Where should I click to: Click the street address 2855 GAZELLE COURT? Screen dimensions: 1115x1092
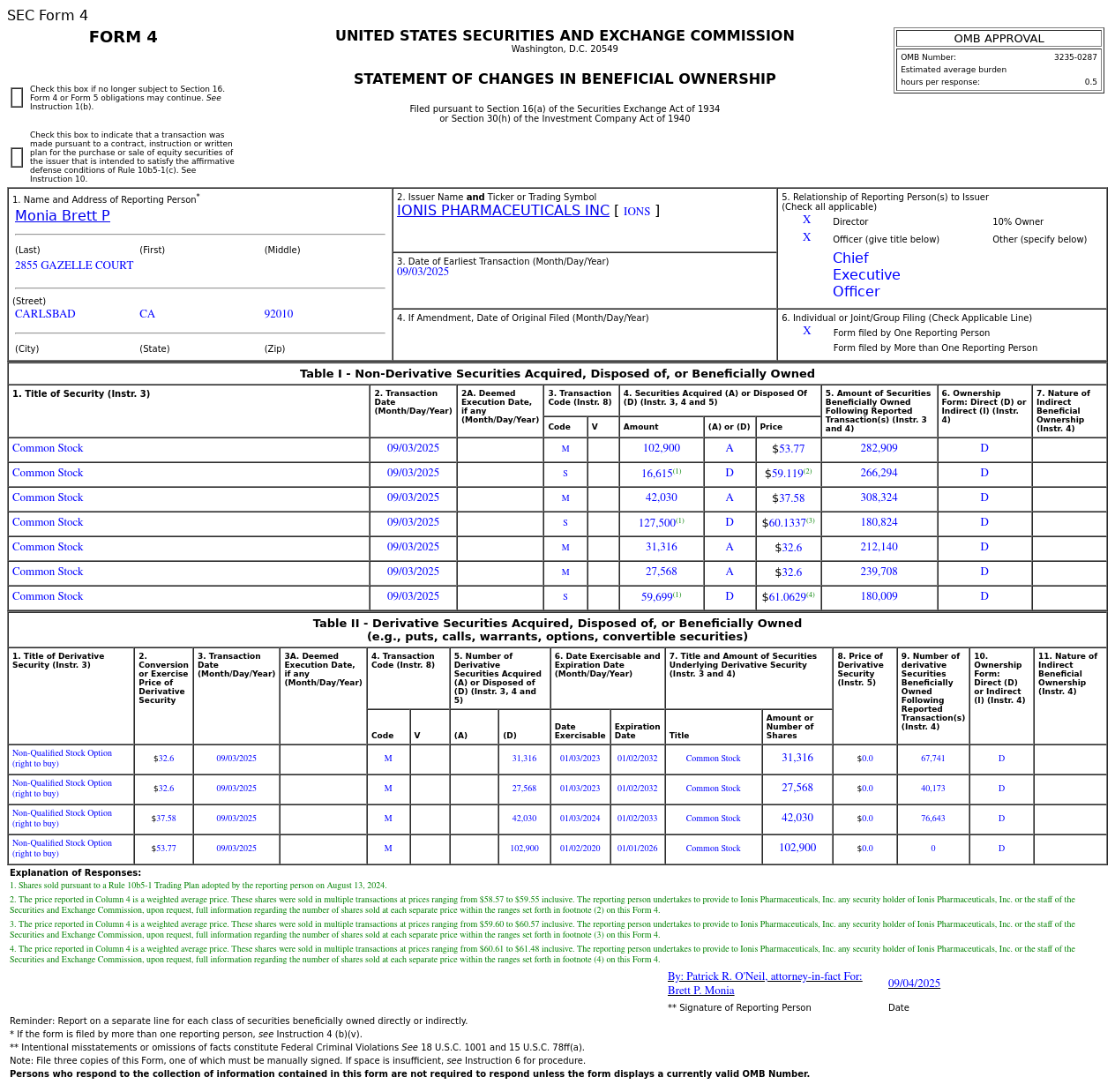[x=74, y=266]
